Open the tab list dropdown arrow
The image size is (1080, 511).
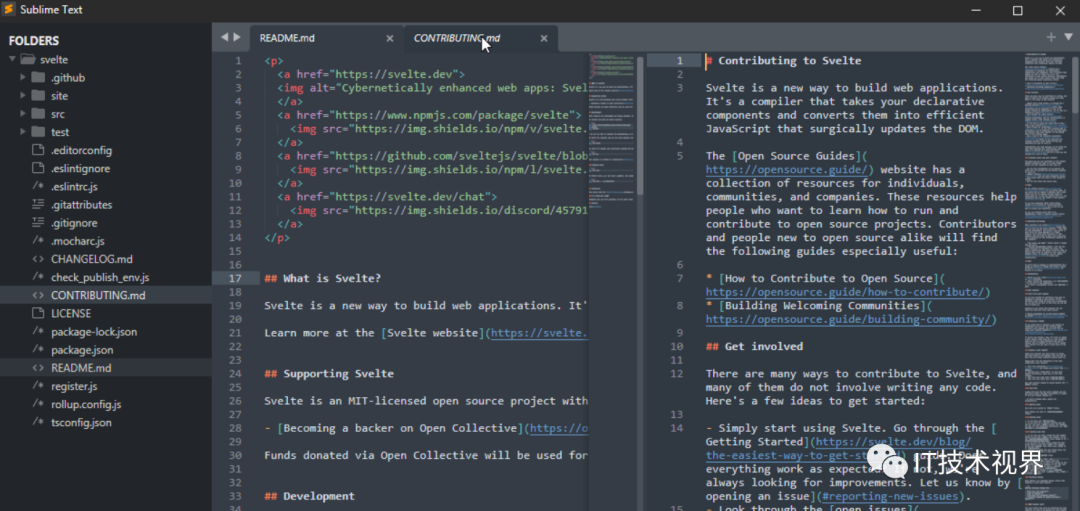1068,37
